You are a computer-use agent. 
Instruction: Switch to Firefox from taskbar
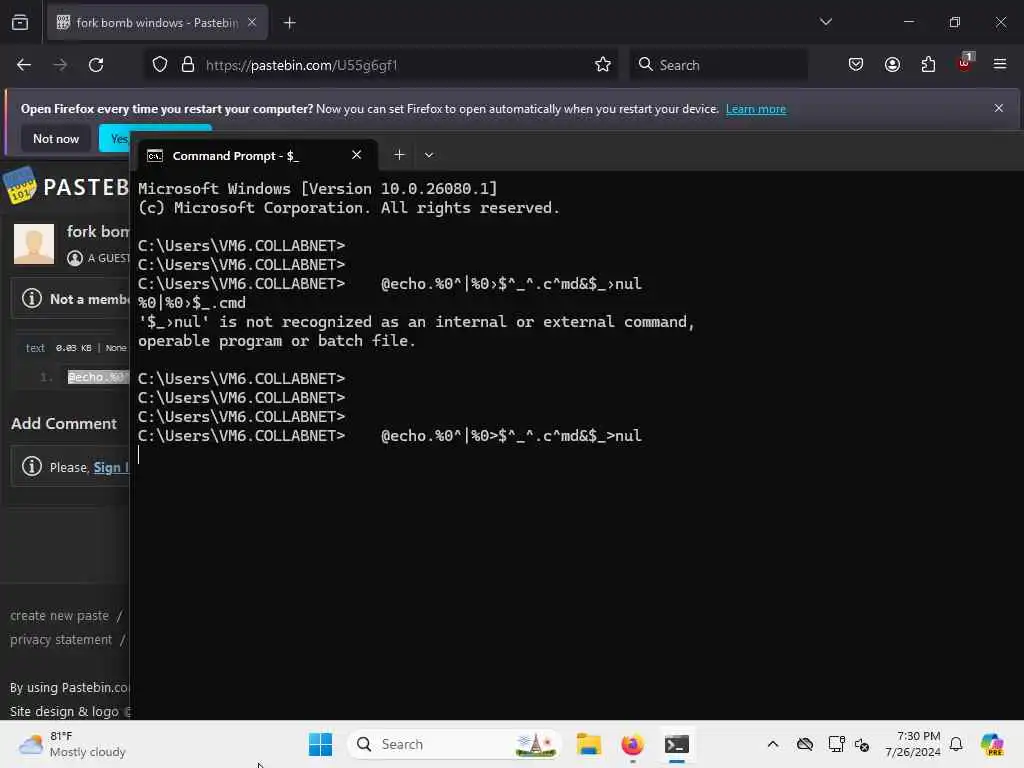pyautogui.click(x=632, y=744)
